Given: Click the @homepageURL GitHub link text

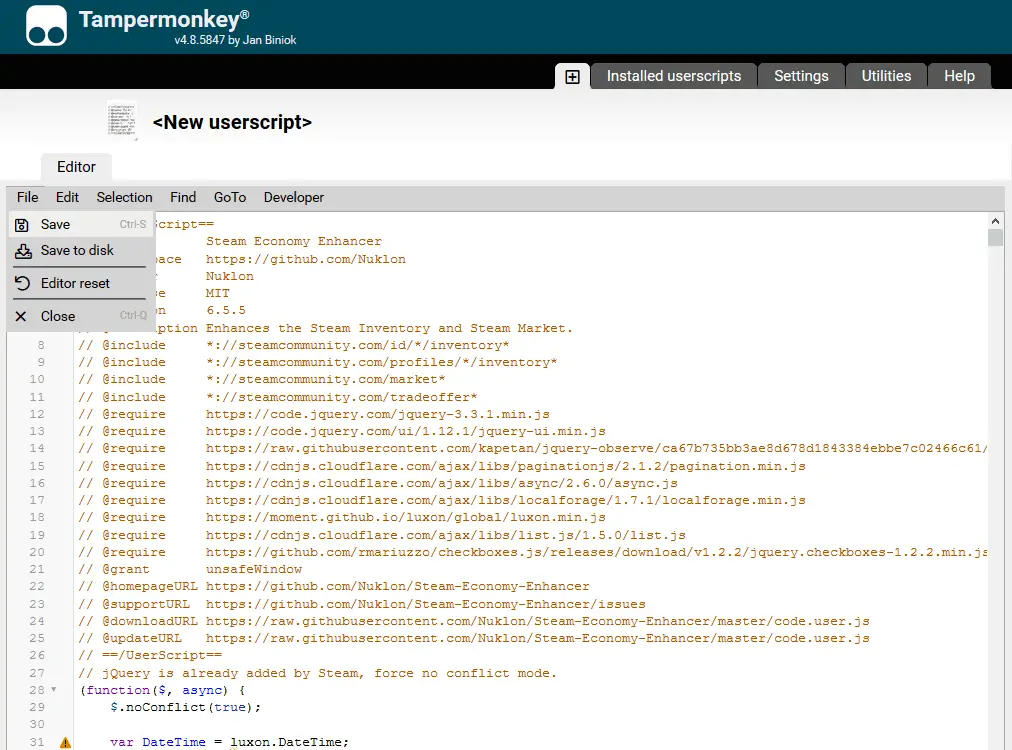Looking at the screenshot, I should click(398, 587).
